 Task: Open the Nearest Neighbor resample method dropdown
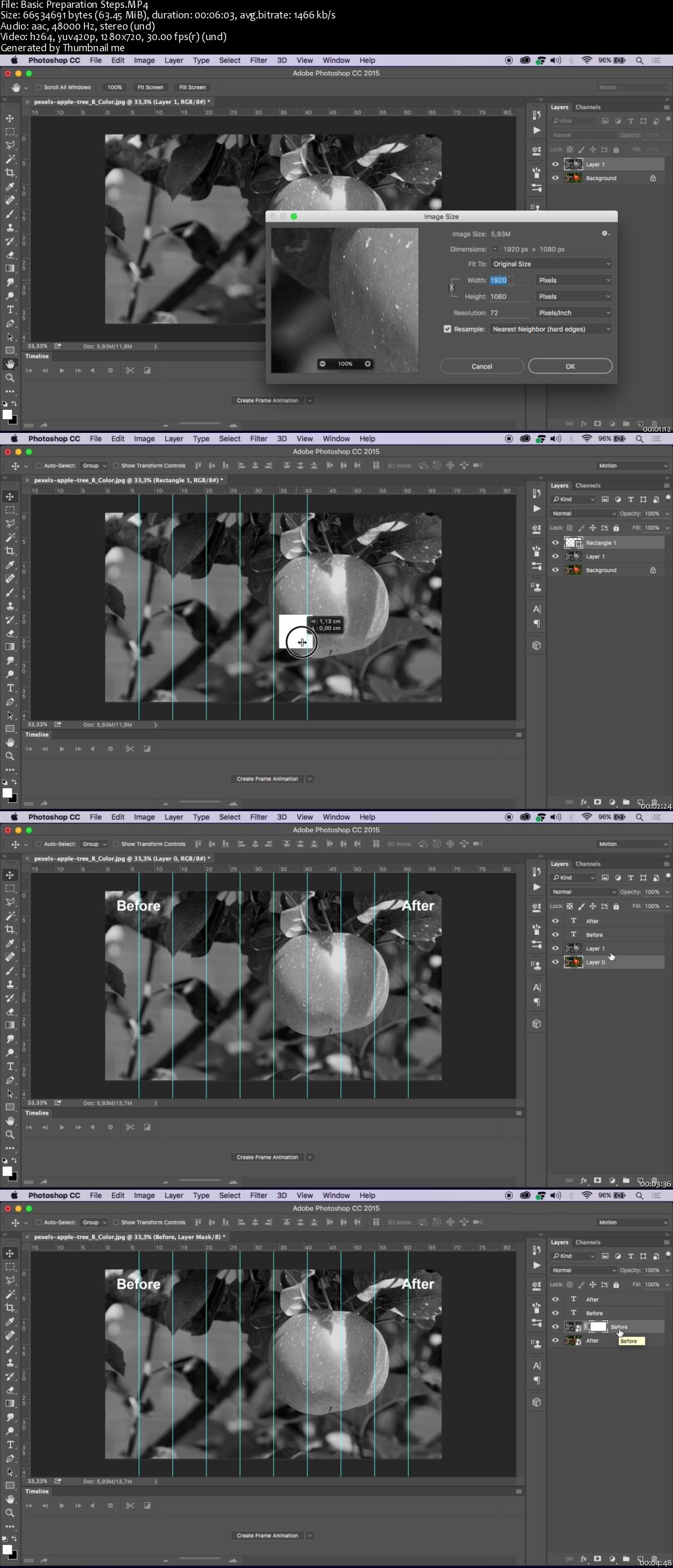tap(551, 329)
